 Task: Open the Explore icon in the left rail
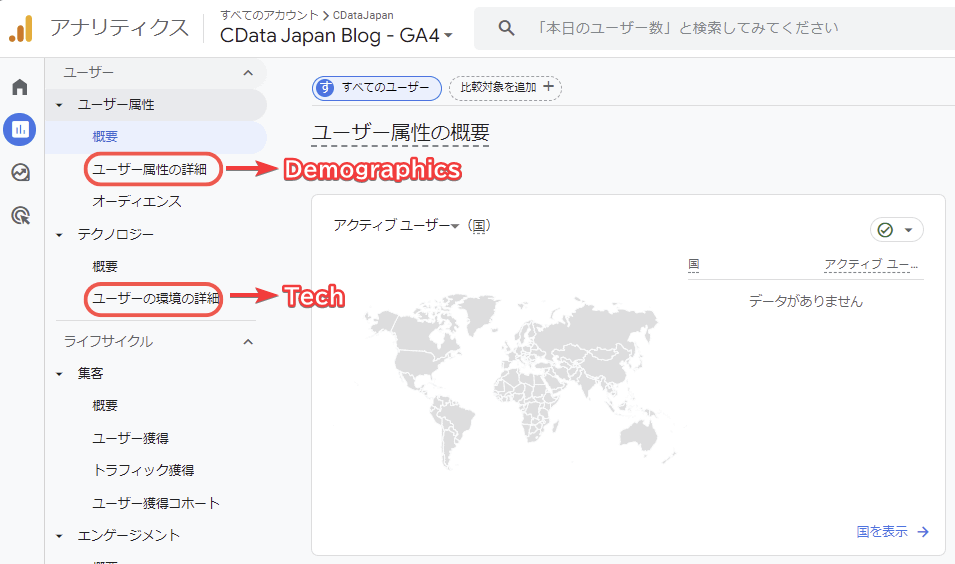pyautogui.click(x=20, y=172)
